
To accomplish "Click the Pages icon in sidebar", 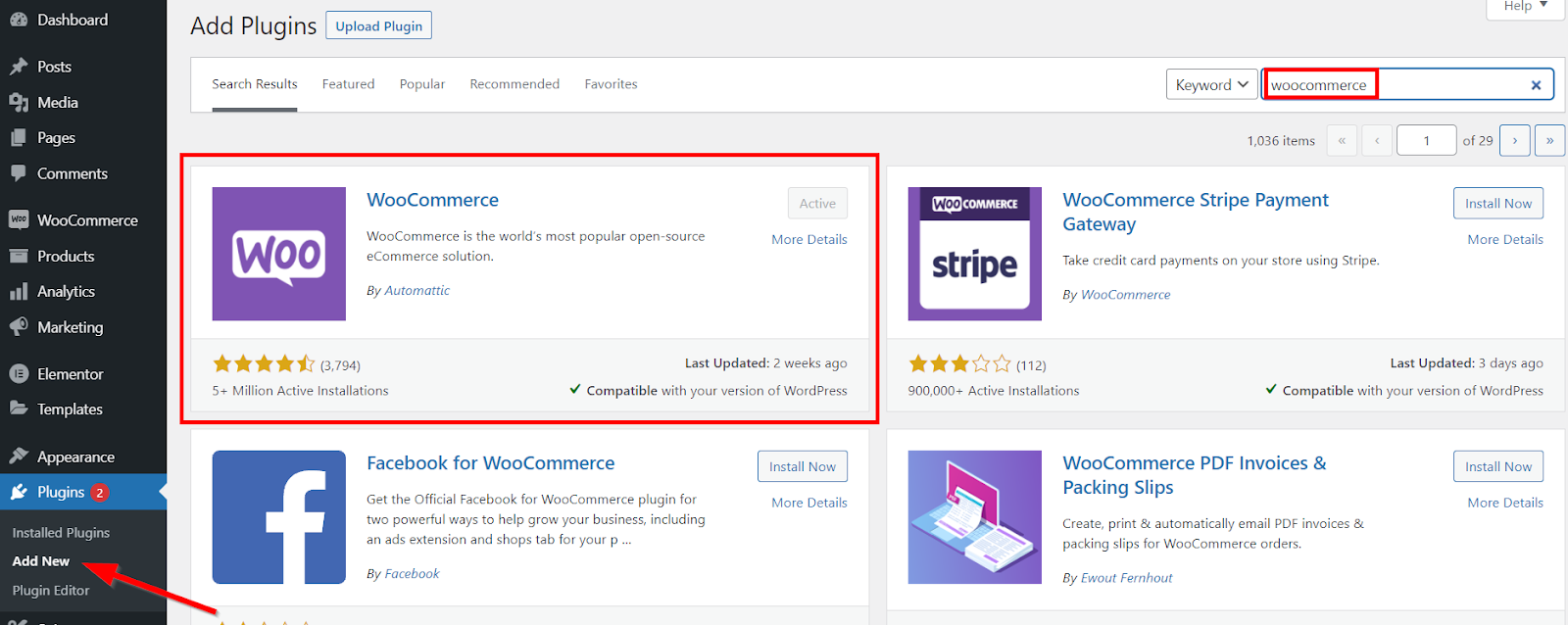I will 19,138.
